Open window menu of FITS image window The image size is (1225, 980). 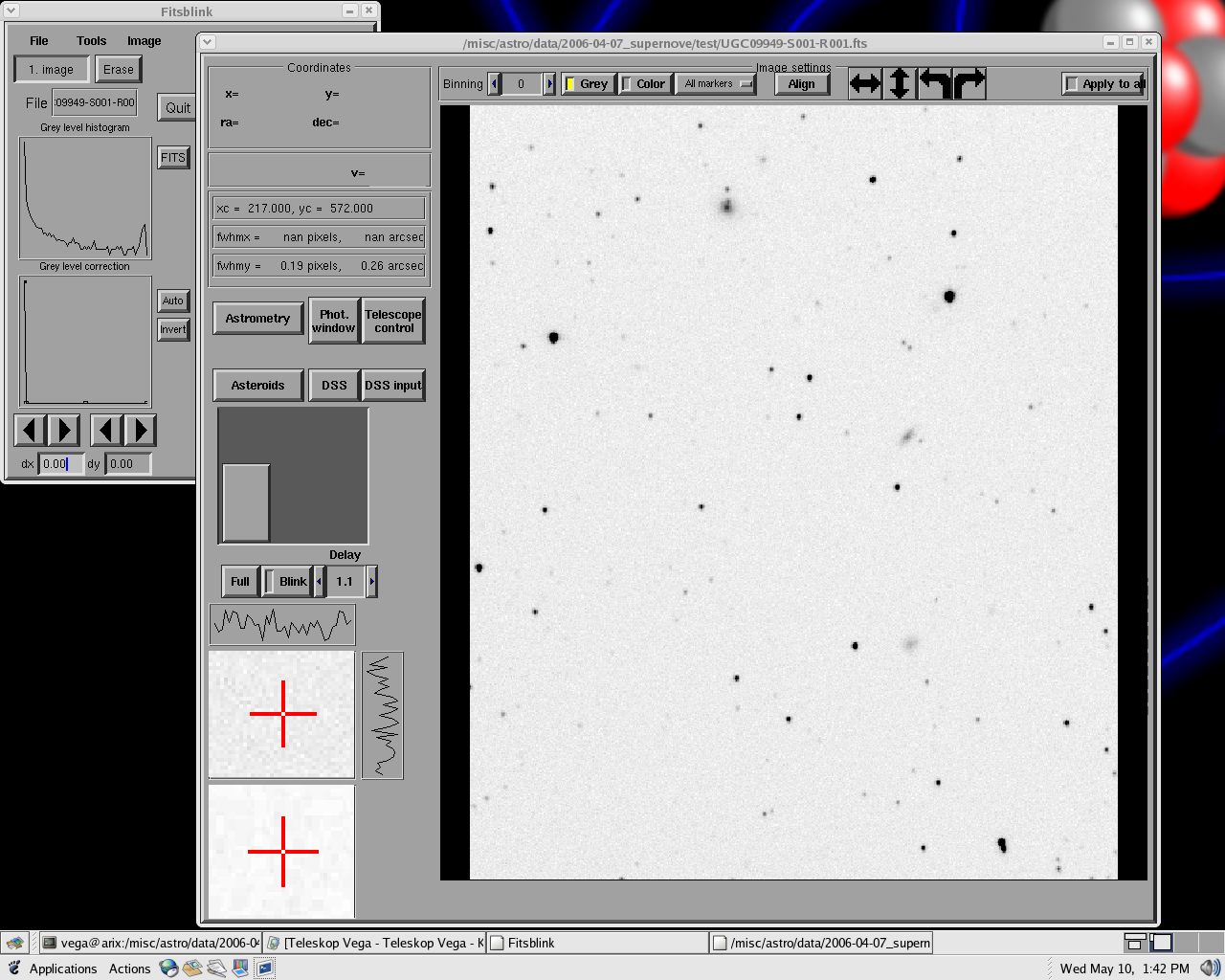coord(208,42)
